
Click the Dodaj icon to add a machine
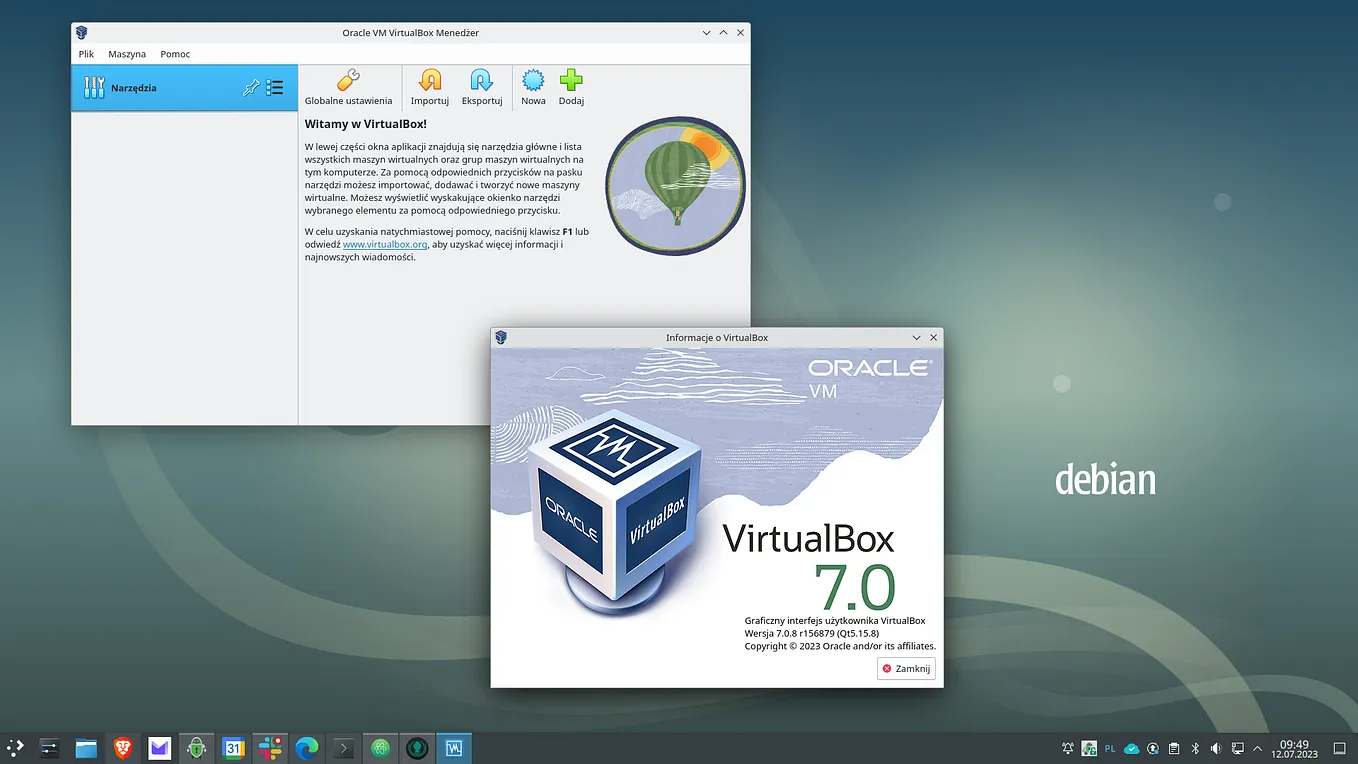(570, 88)
